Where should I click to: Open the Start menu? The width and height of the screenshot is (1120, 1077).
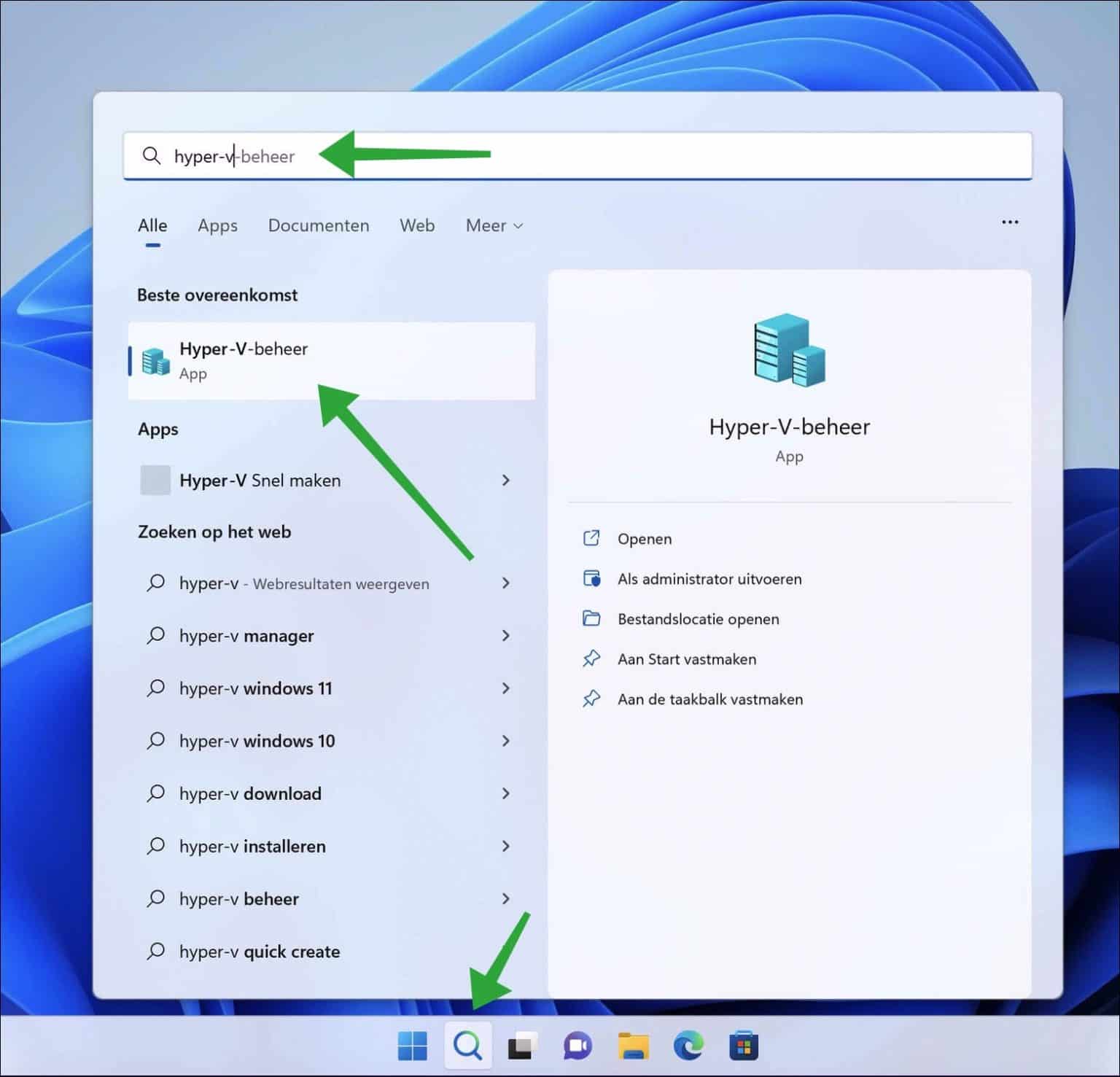(413, 1046)
